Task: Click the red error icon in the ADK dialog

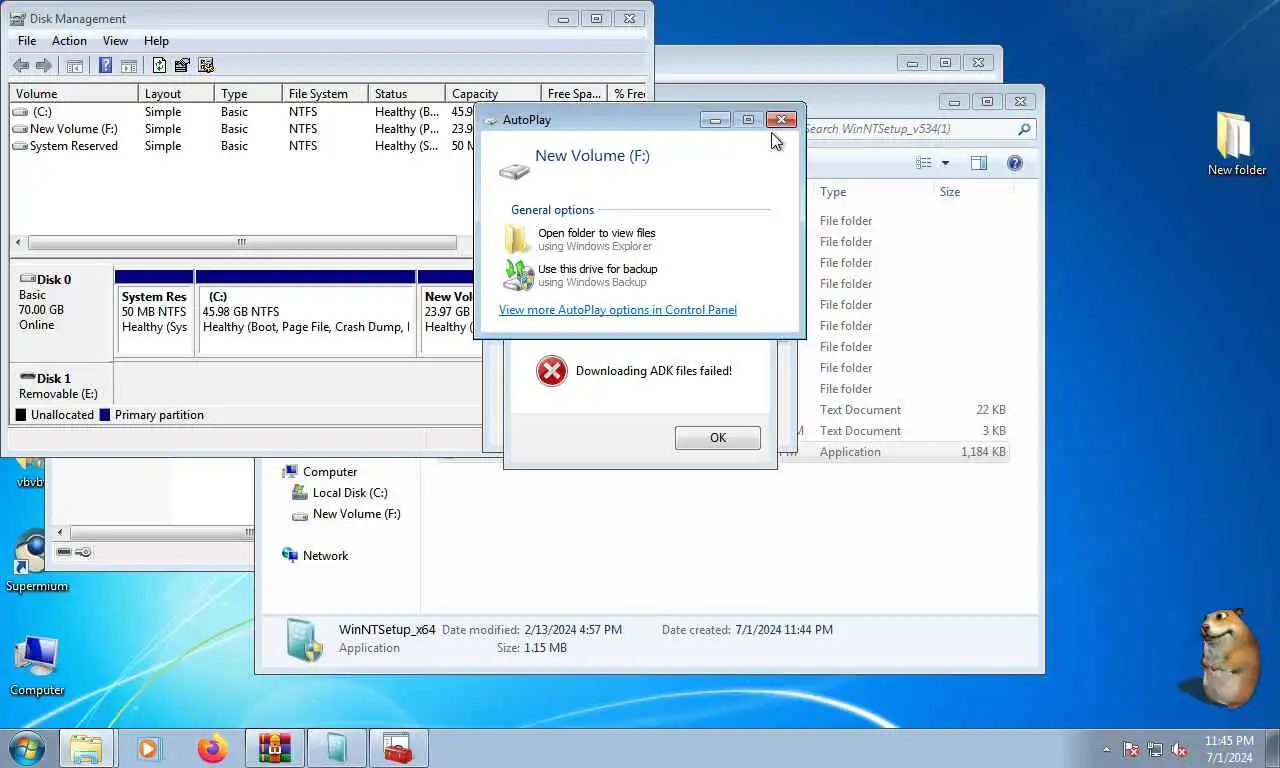Action: (x=551, y=371)
